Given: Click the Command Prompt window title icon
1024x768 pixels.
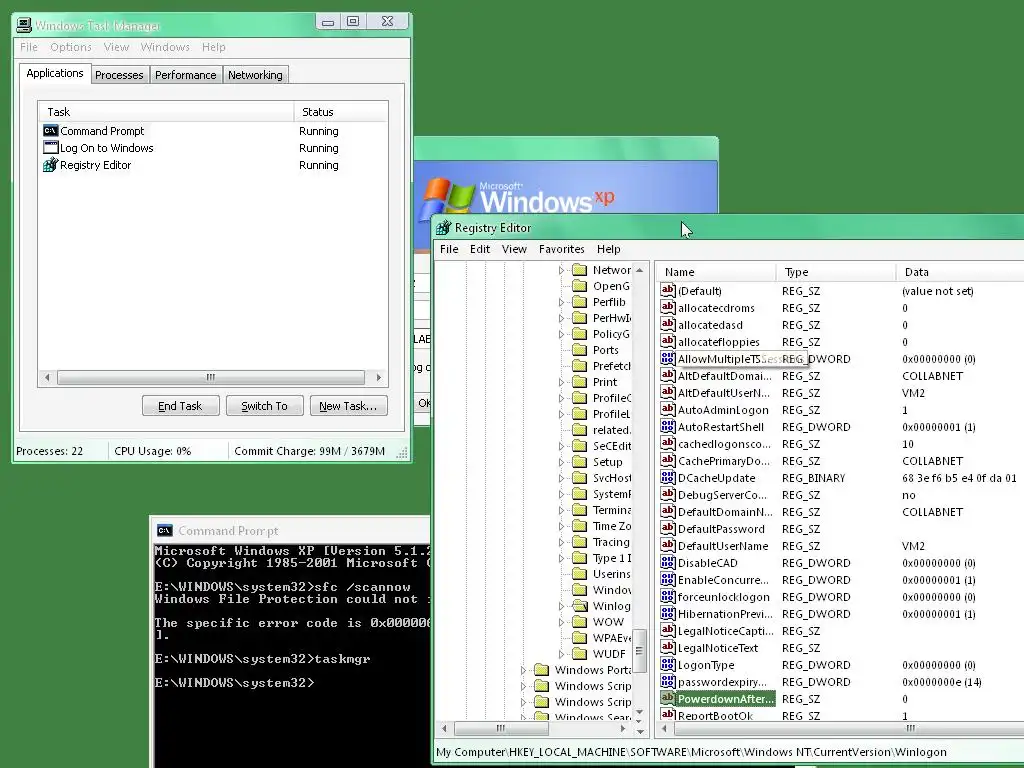Looking at the screenshot, I should point(165,530).
